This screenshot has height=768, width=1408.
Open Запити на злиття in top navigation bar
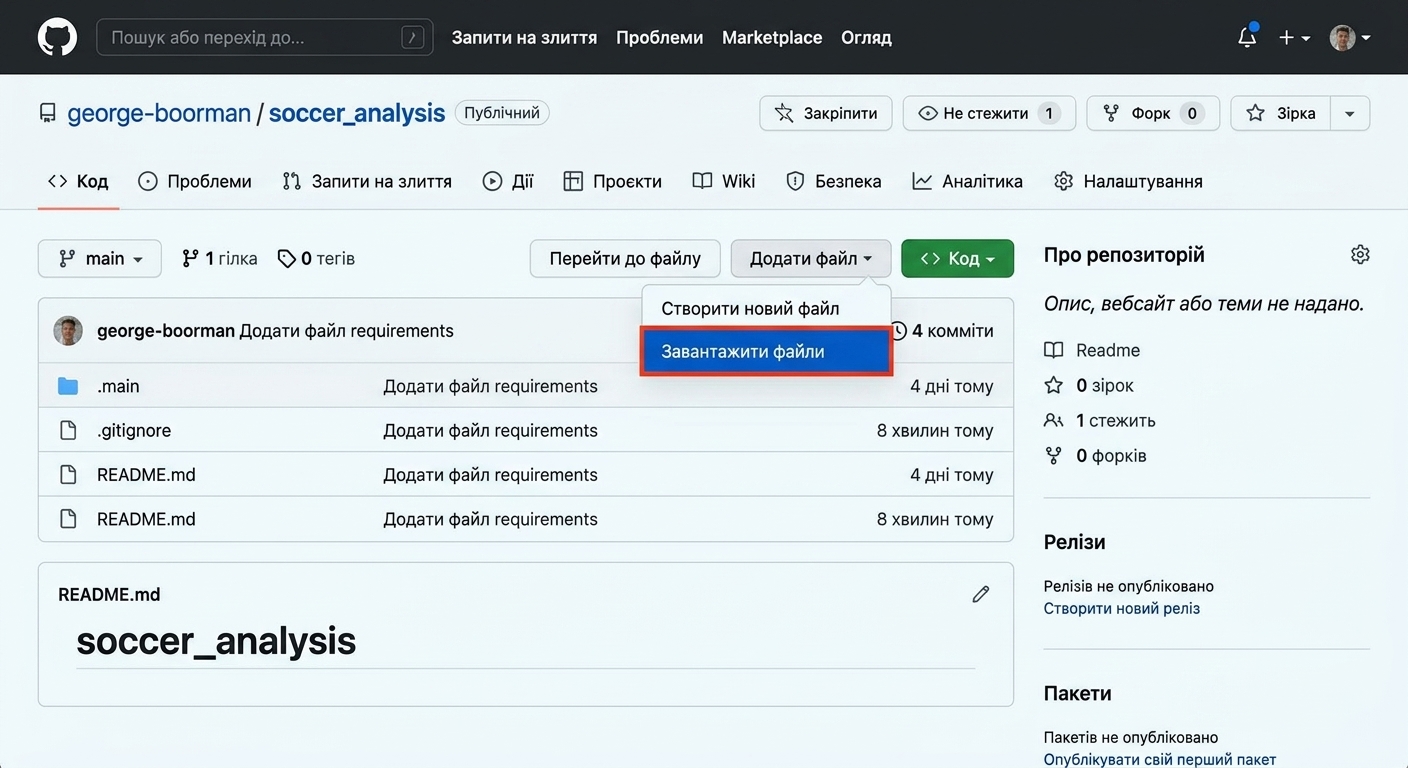point(524,37)
